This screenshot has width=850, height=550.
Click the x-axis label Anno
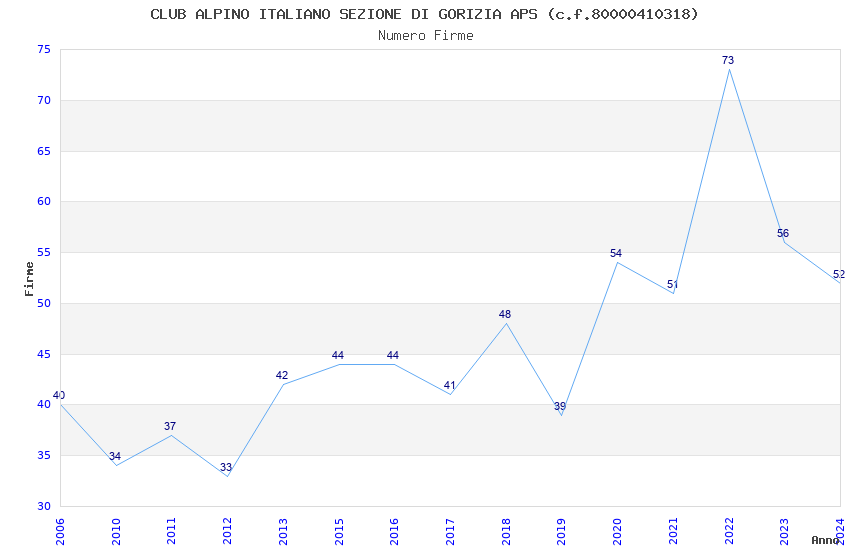(825, 540)
